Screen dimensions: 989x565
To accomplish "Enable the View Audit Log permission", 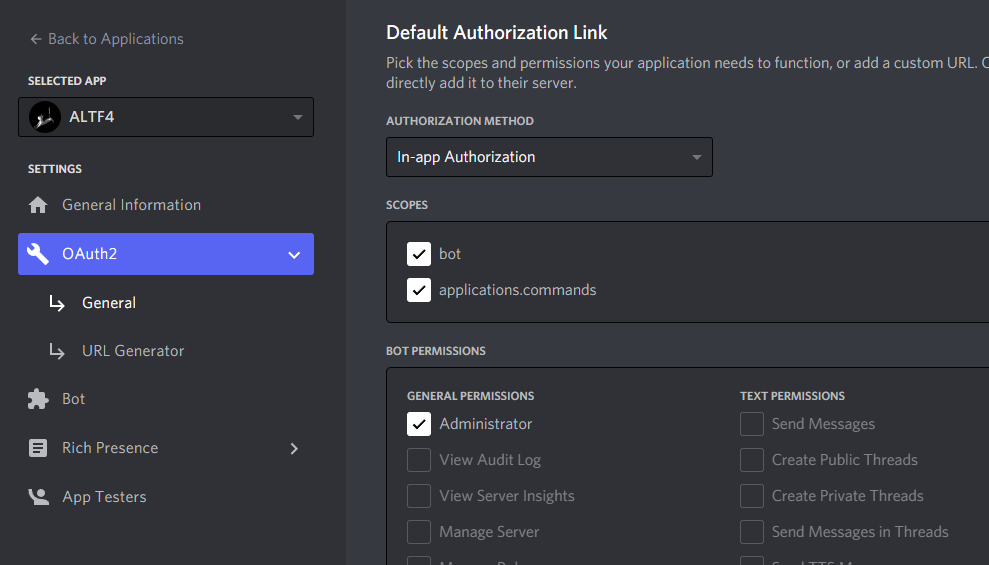I will (419, 460).
